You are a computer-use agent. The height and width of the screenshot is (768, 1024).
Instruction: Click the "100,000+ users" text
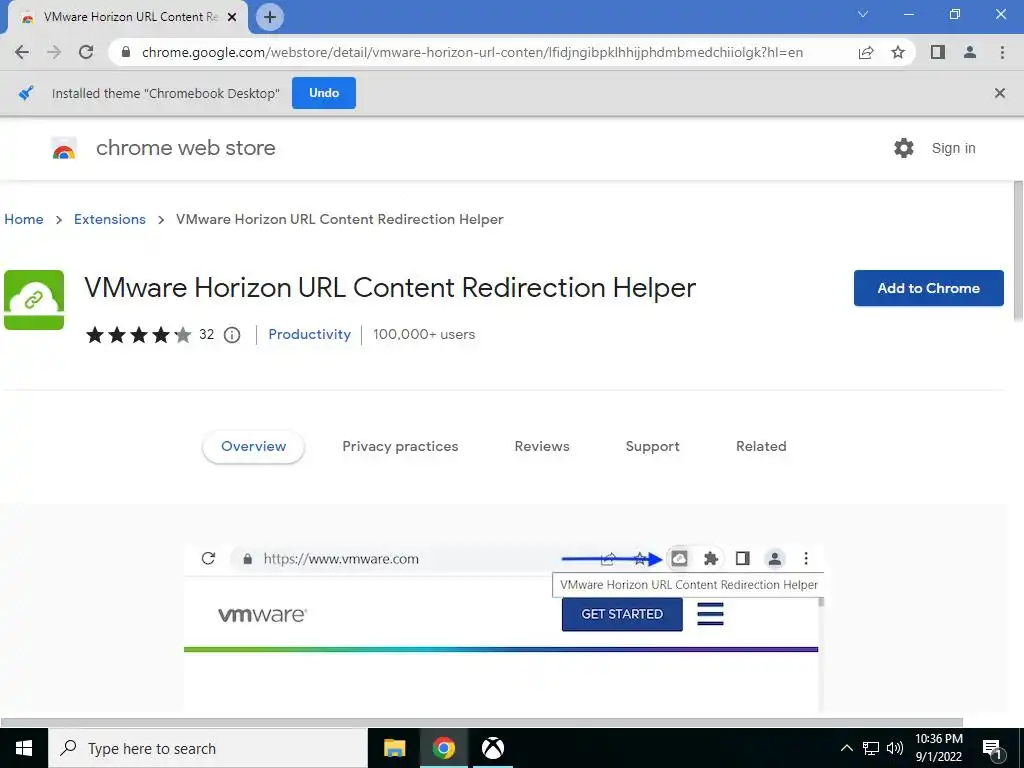pyautogui.click(x=424, y=334)
